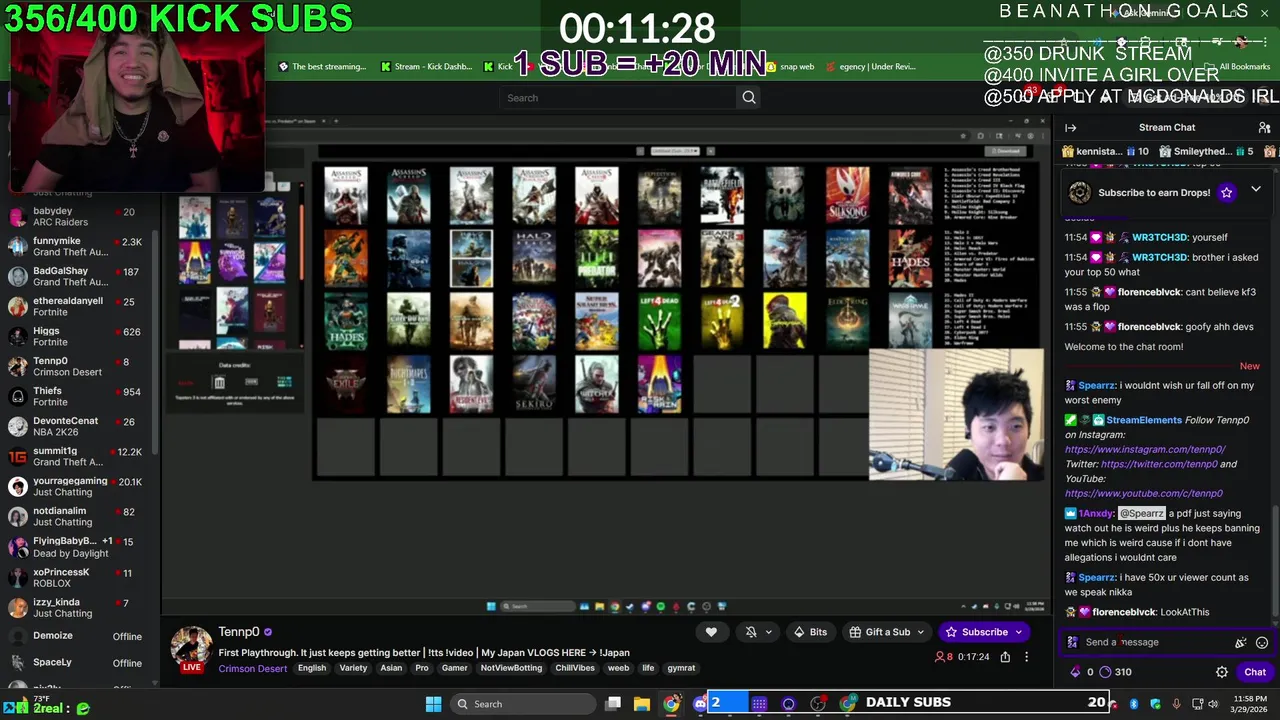Open the Tennp0 Instagram link in chat
Viewport: 1280px width, 720px height.
click(x=1145, y=449)
